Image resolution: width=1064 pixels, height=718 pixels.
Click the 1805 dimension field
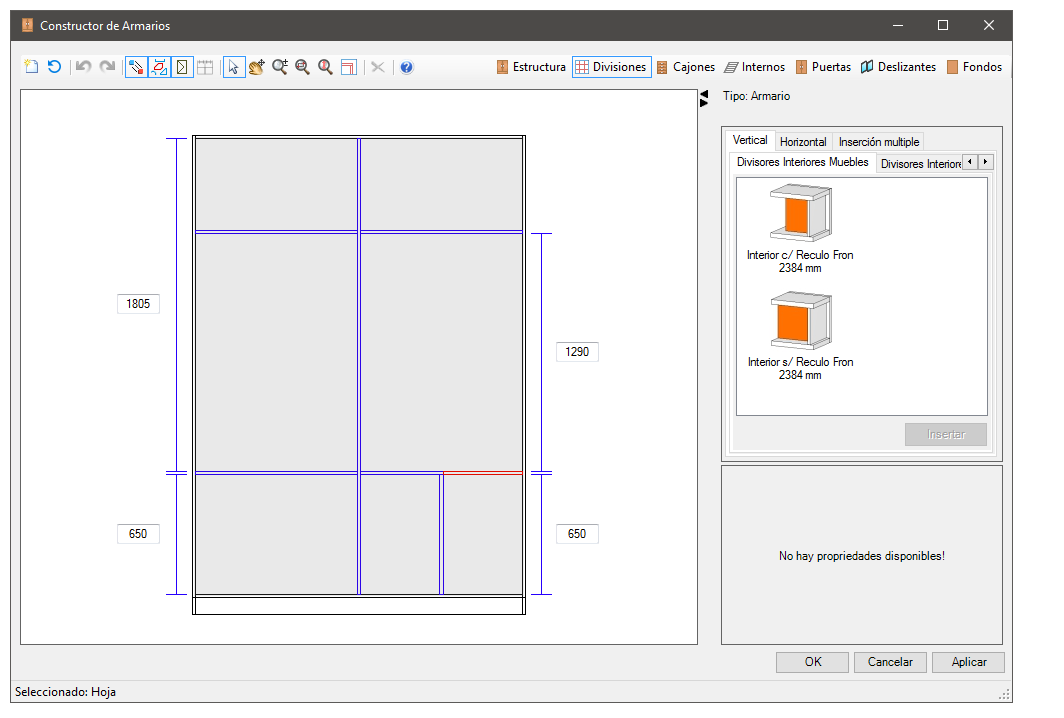[x=138, y=303]
